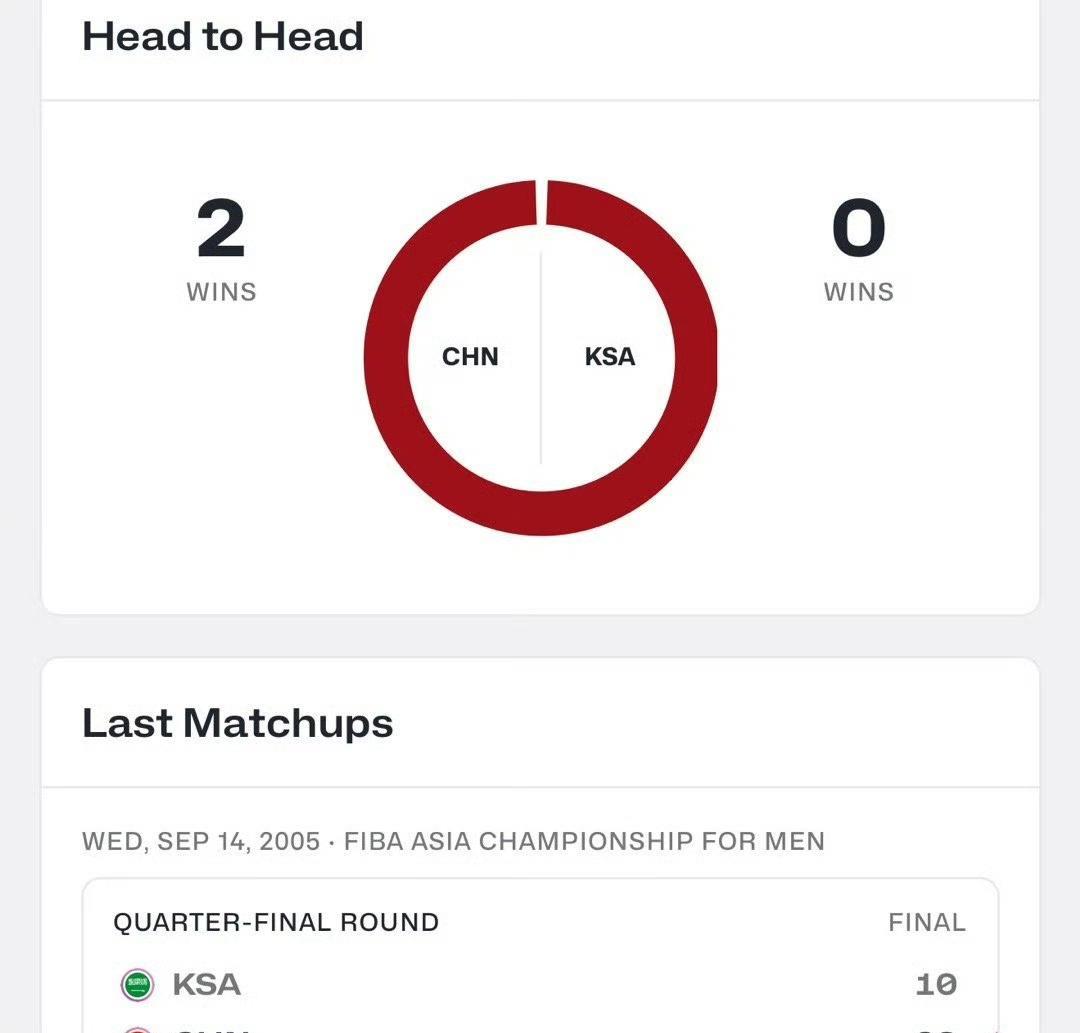Click the red donut chart ring

pyautogui.click(x=385, y=358)
